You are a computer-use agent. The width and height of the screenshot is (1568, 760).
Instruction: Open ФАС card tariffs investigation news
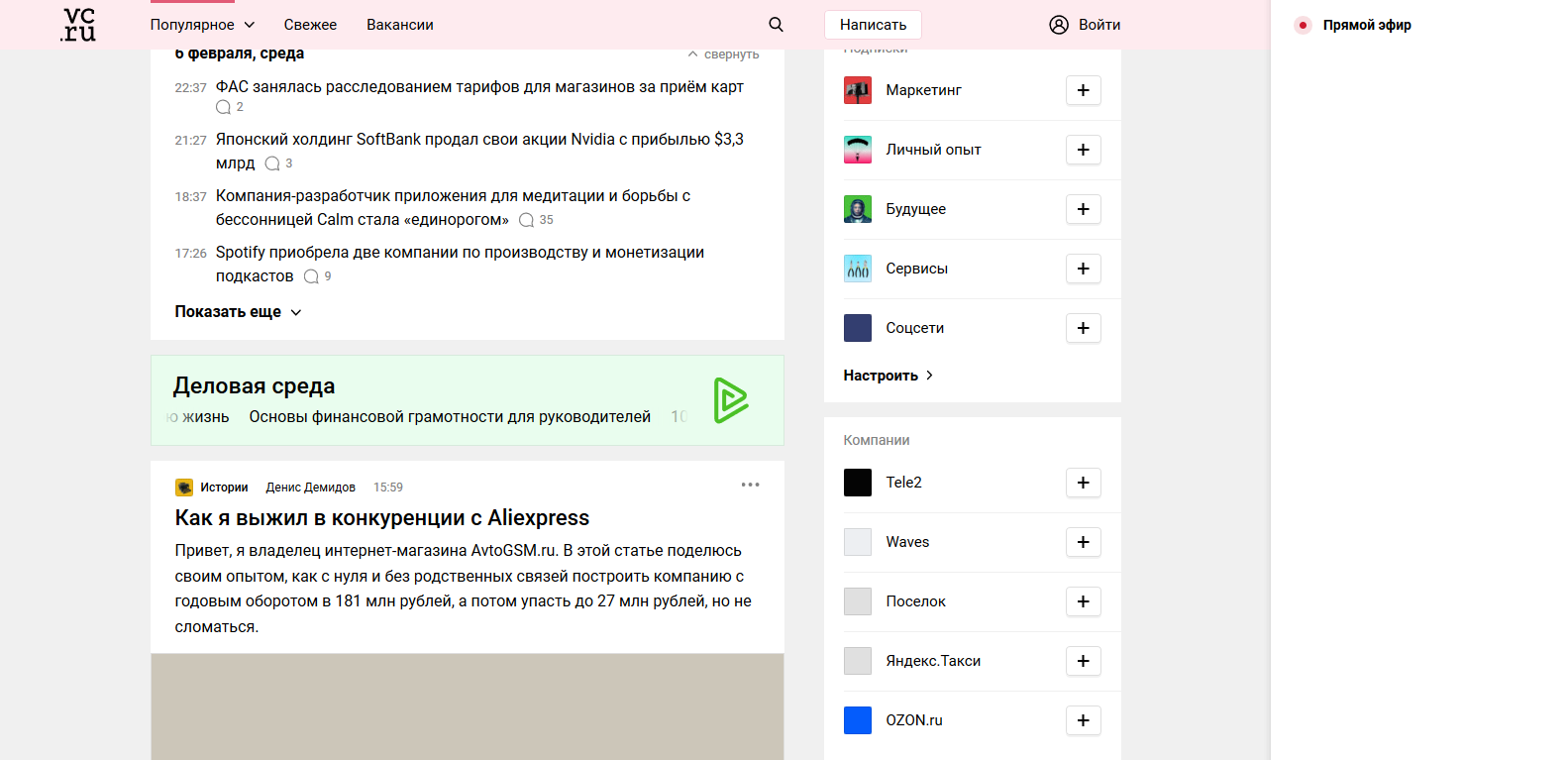click(x=479, y=87)
